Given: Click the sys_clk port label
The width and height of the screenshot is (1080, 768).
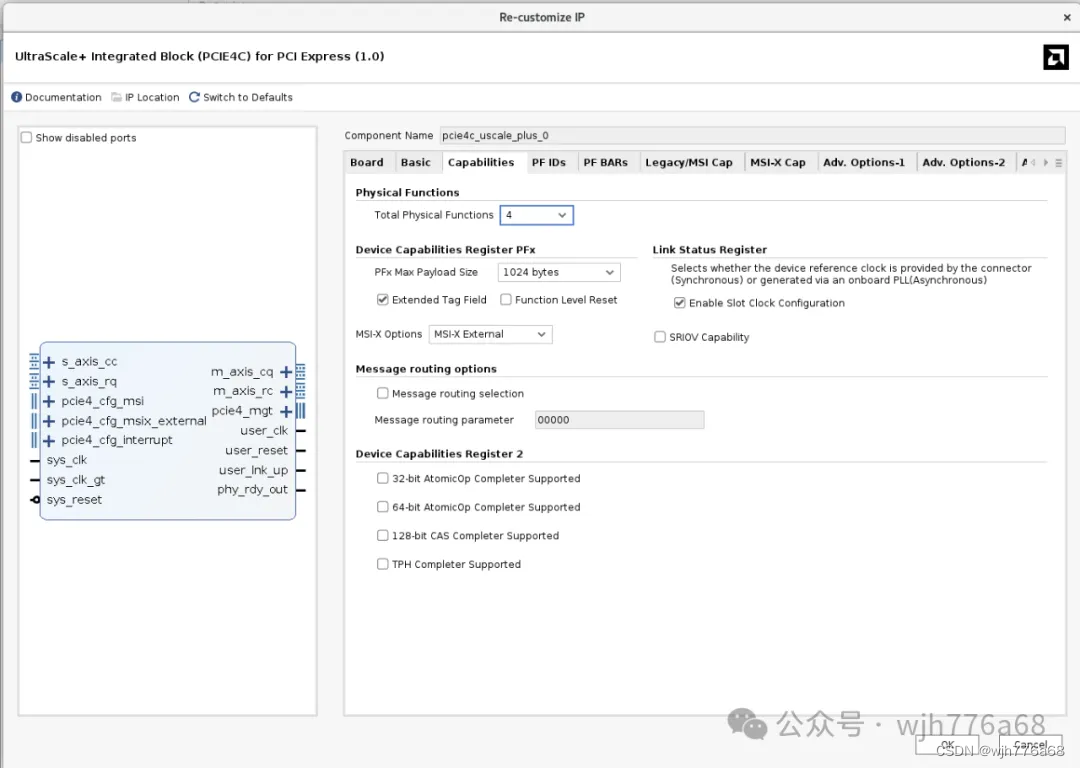Looking at the screenshot, I should tap(67, 460).
